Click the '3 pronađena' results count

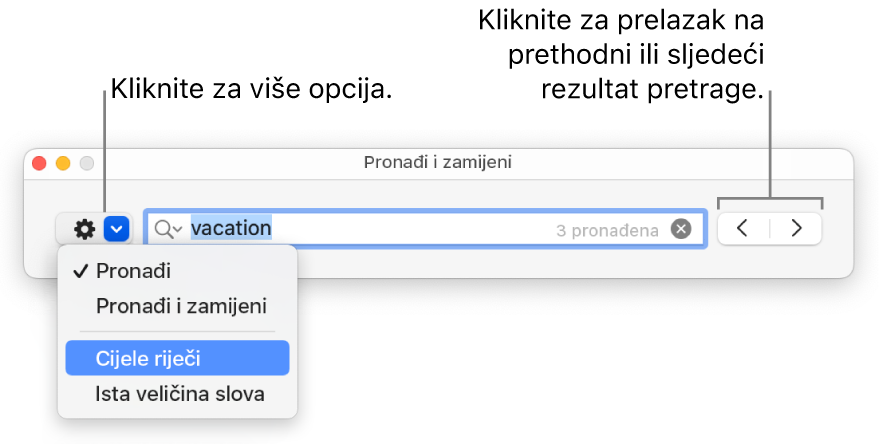tap(607, 230)
